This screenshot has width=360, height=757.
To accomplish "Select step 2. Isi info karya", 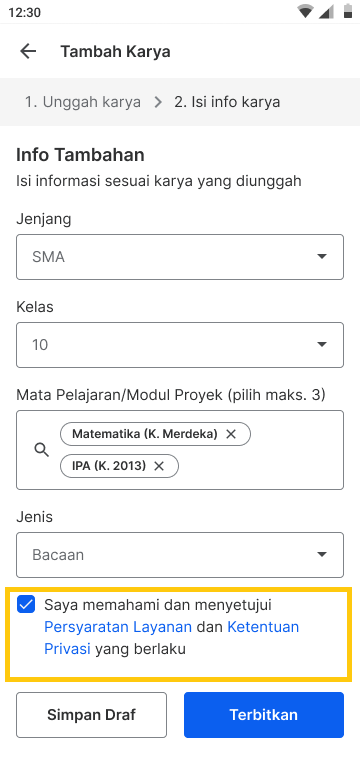I will click(227, 102).
